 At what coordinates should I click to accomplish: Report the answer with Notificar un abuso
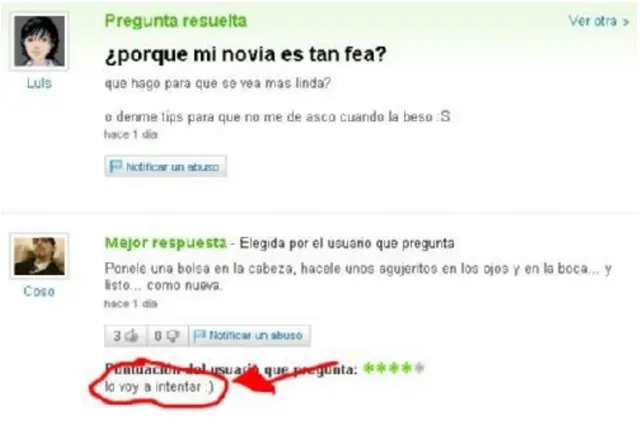click(x=249, y=335)
